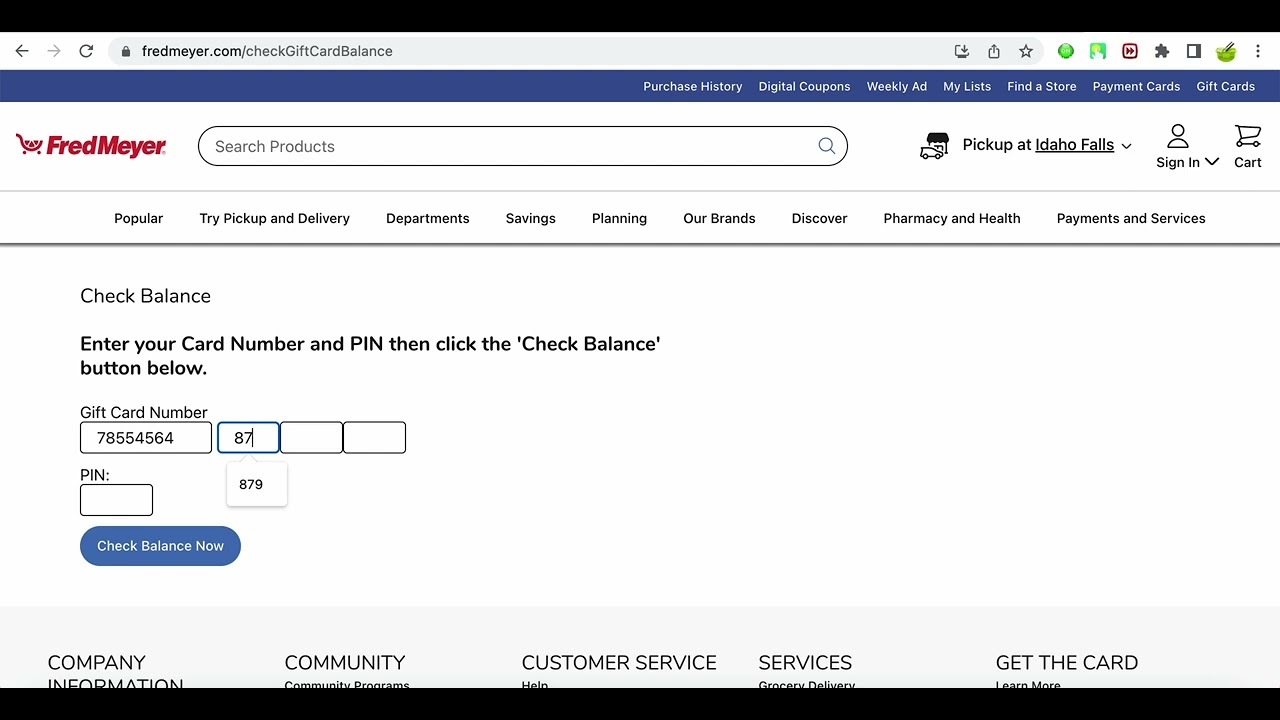1280x720 pixels.
Task: Expand pickup location chevron
Action: [x=1126, y=146]
